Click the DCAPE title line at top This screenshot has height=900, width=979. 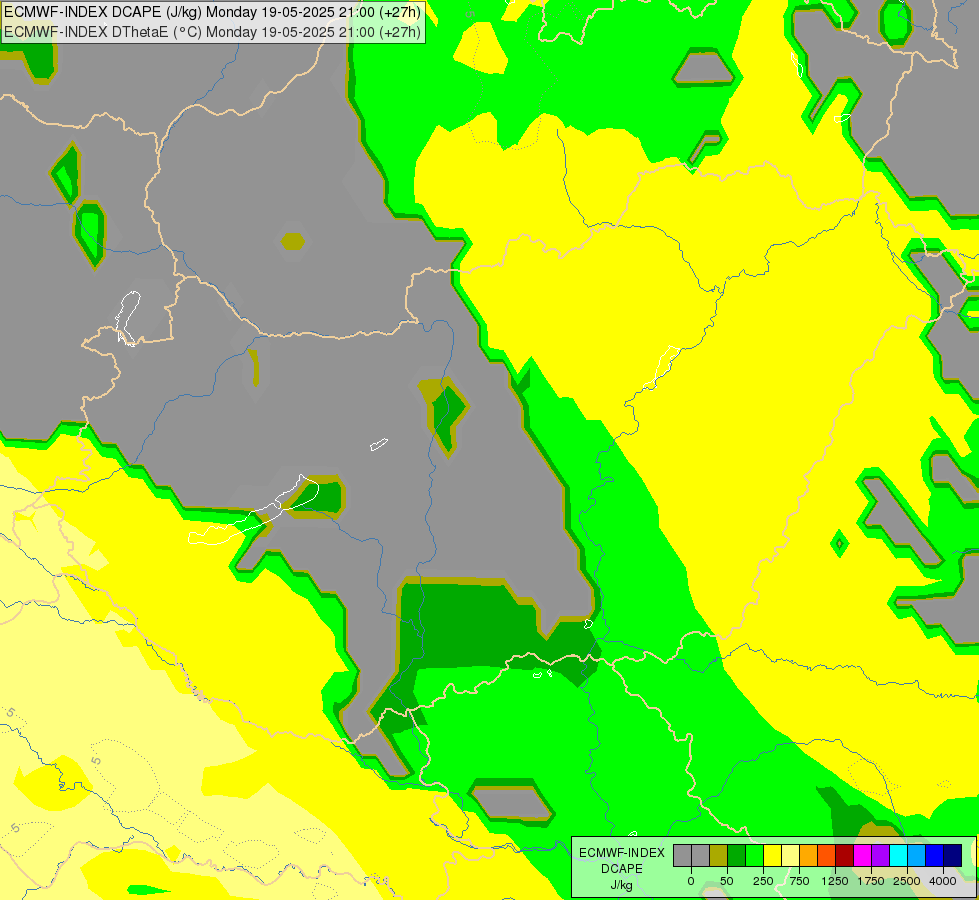pos(212,11)
